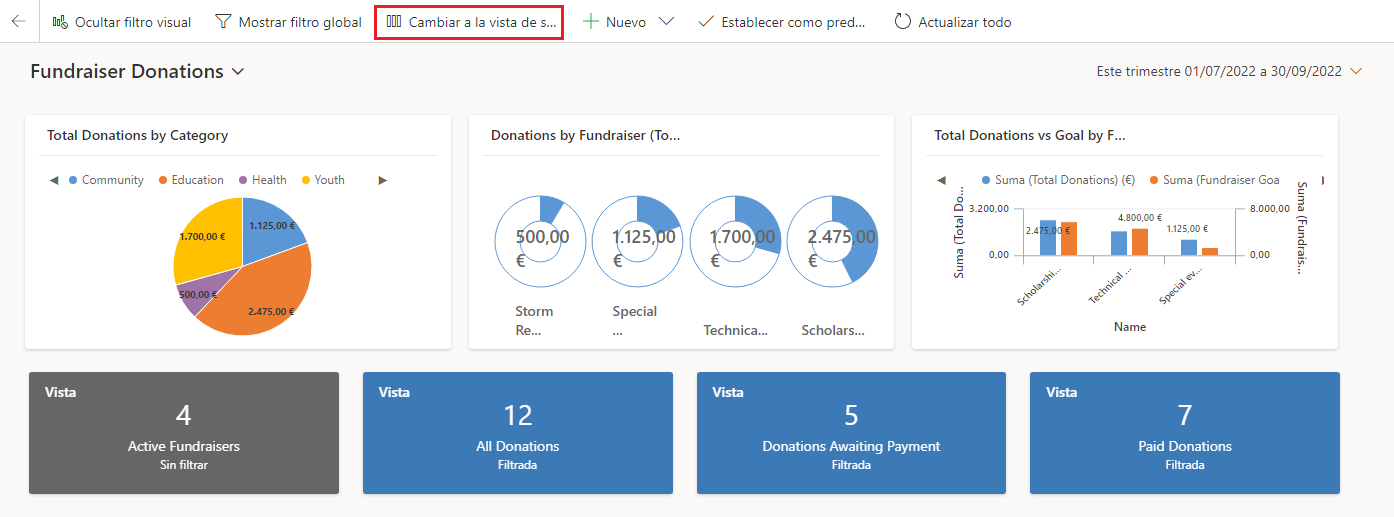The width and height of the screenshot is (1394, 517).
Task: Open the Fundraiser Donations dashboard selector
Action: coord(137,71)
